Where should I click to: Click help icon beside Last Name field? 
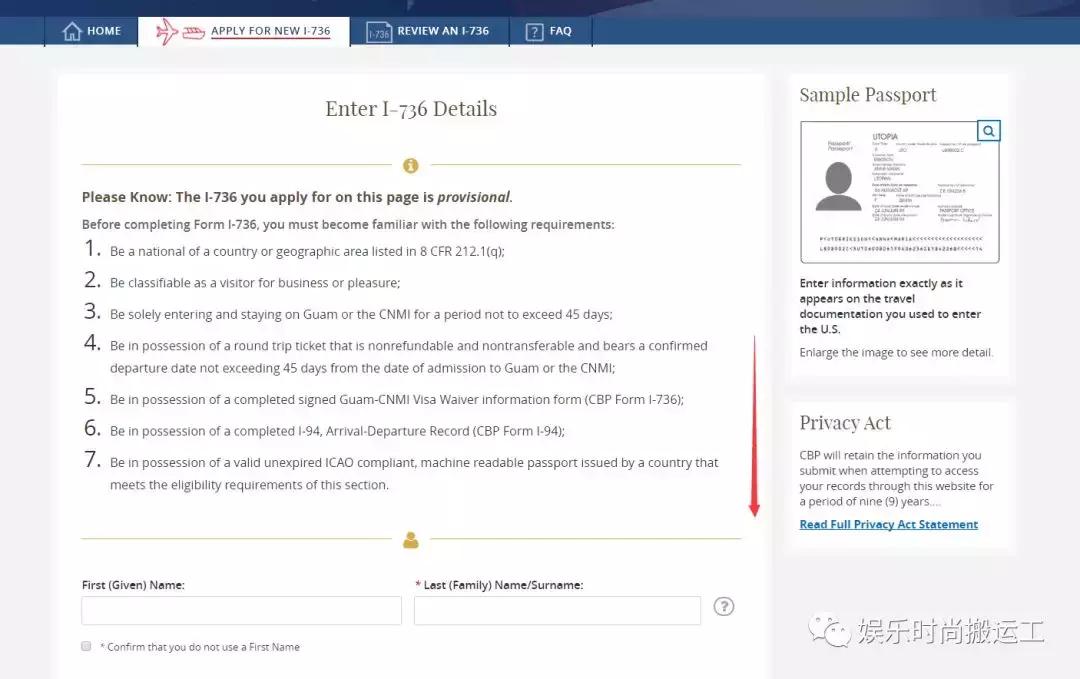pyautogui.click(x=723, y=606)
